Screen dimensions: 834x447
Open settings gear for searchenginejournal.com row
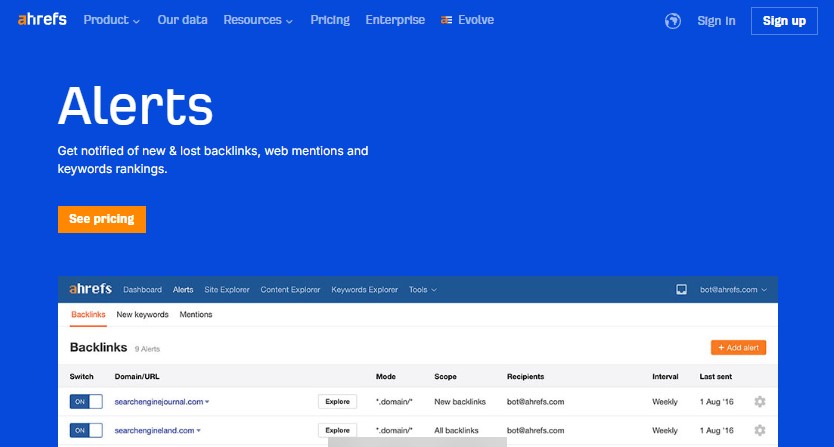(x=760, y=402)
